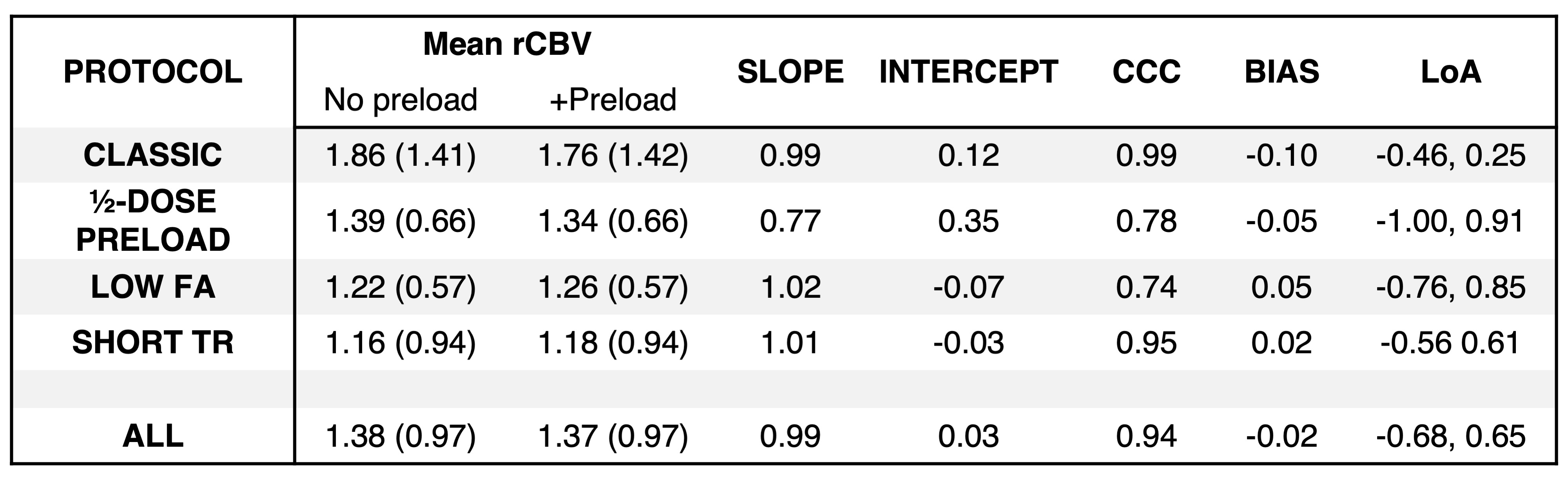Select the Mean rCBV header
Screen dimensions: 1568x480
[506, 44]
